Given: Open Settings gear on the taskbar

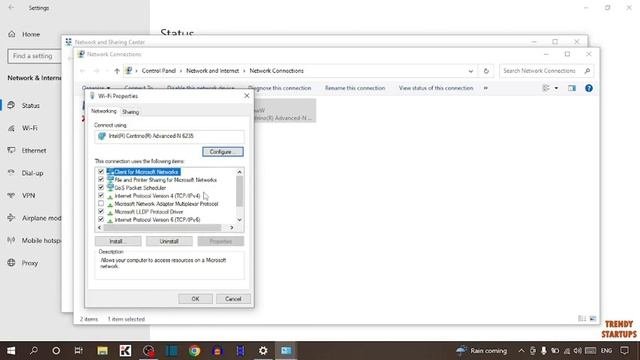Looking at the screenshot, I should tap(263, 351).
